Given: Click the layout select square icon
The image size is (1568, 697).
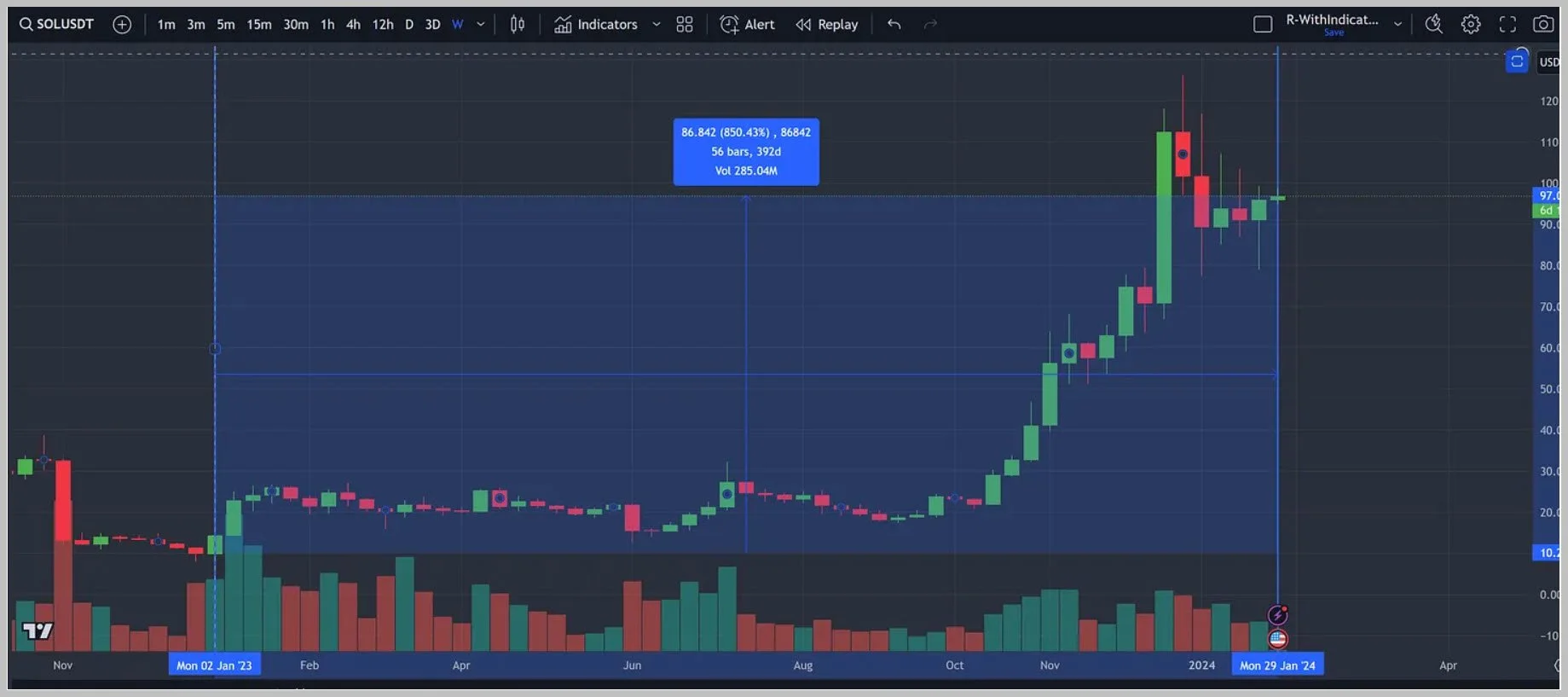Looking at the screenshot, I should (x=1263, y=25).
